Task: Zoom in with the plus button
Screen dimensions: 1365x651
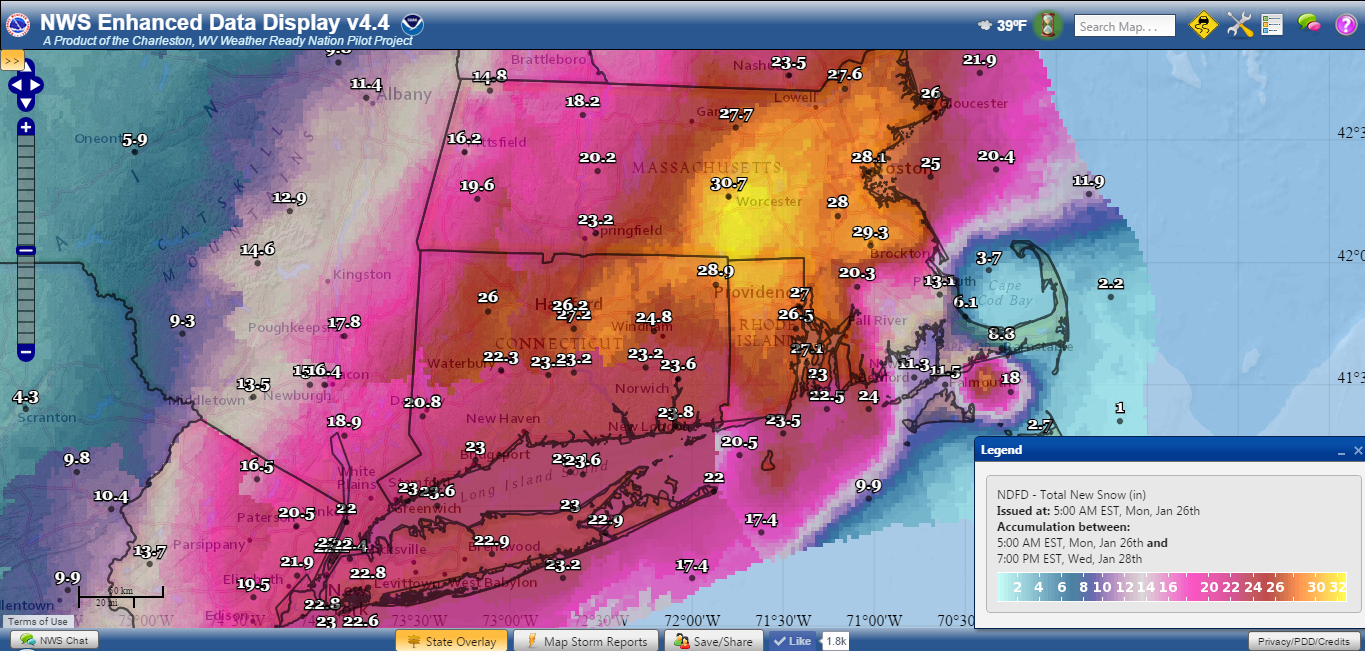Action: pos(25,126)
